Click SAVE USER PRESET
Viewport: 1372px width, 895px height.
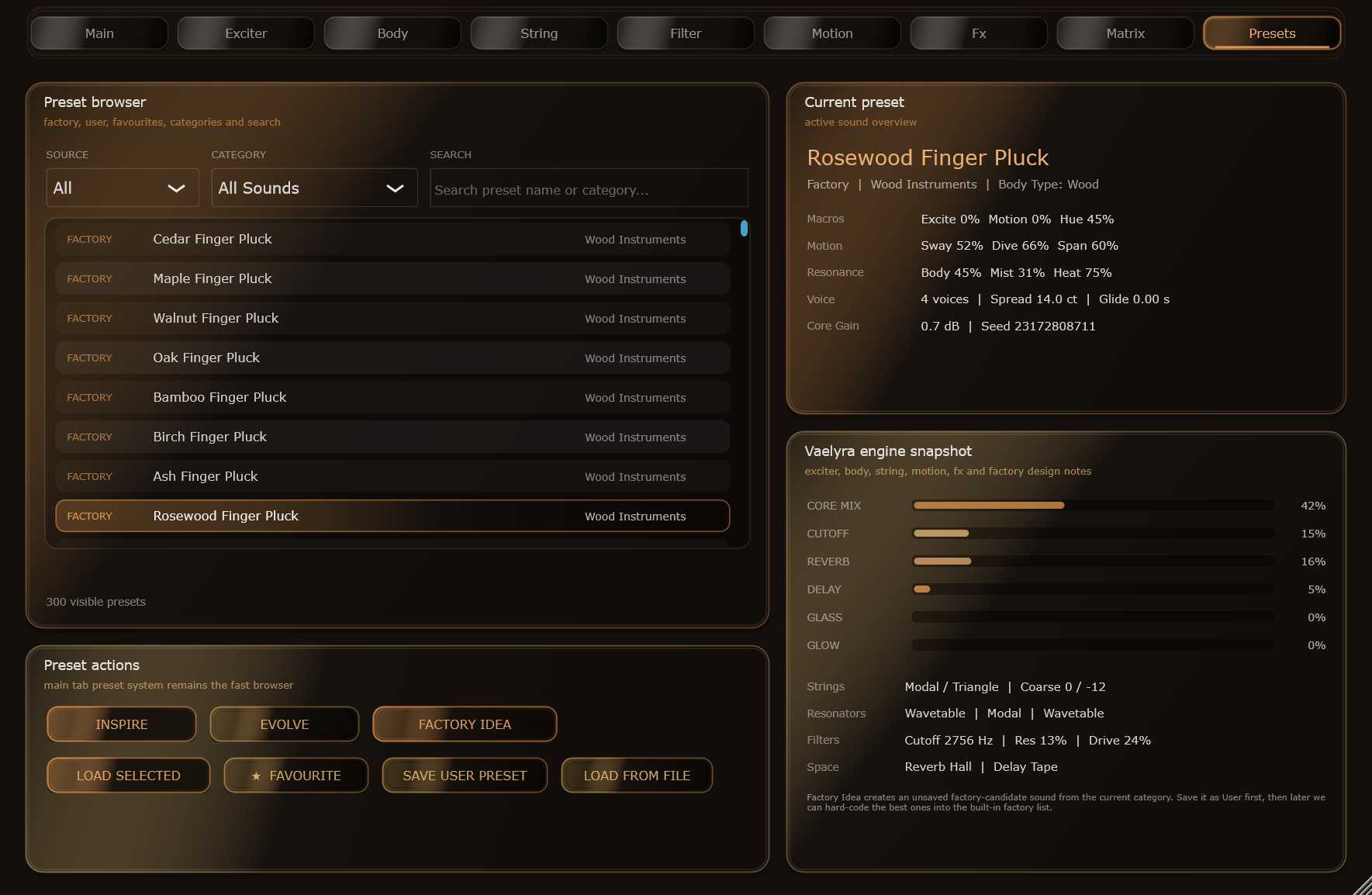465,776
